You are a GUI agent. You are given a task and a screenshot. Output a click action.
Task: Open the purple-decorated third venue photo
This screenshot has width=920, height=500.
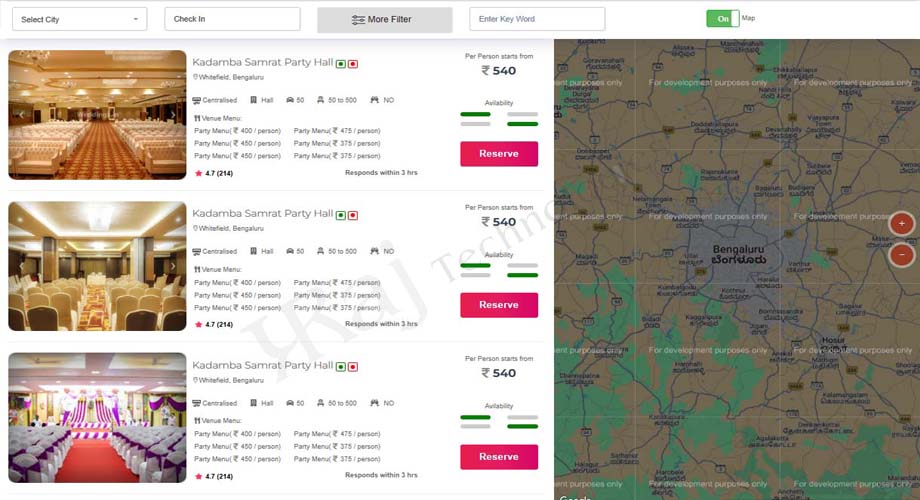click(97, 418)
